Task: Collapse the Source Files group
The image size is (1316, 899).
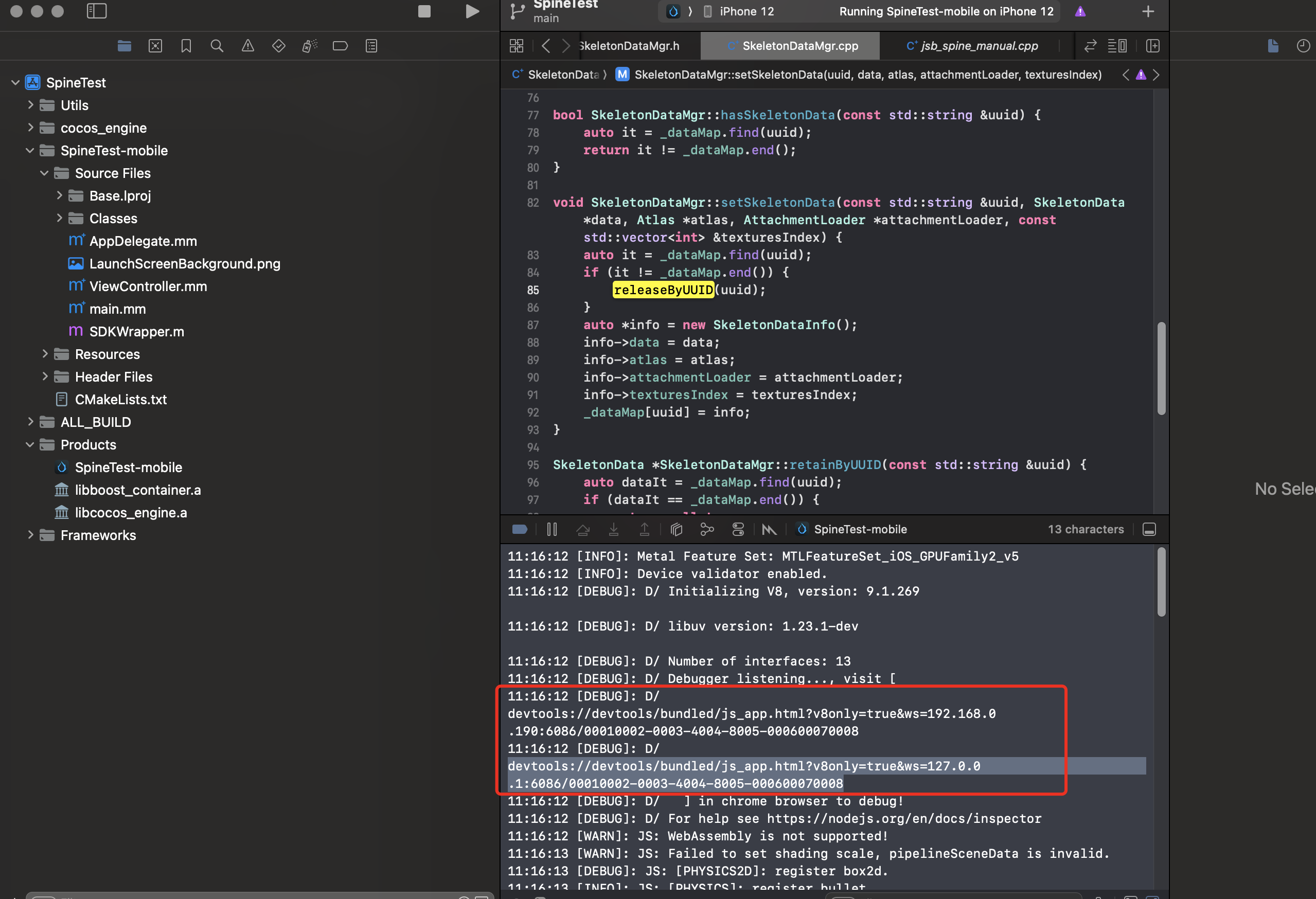Action: pyautogui.click(x=45, y=173)
